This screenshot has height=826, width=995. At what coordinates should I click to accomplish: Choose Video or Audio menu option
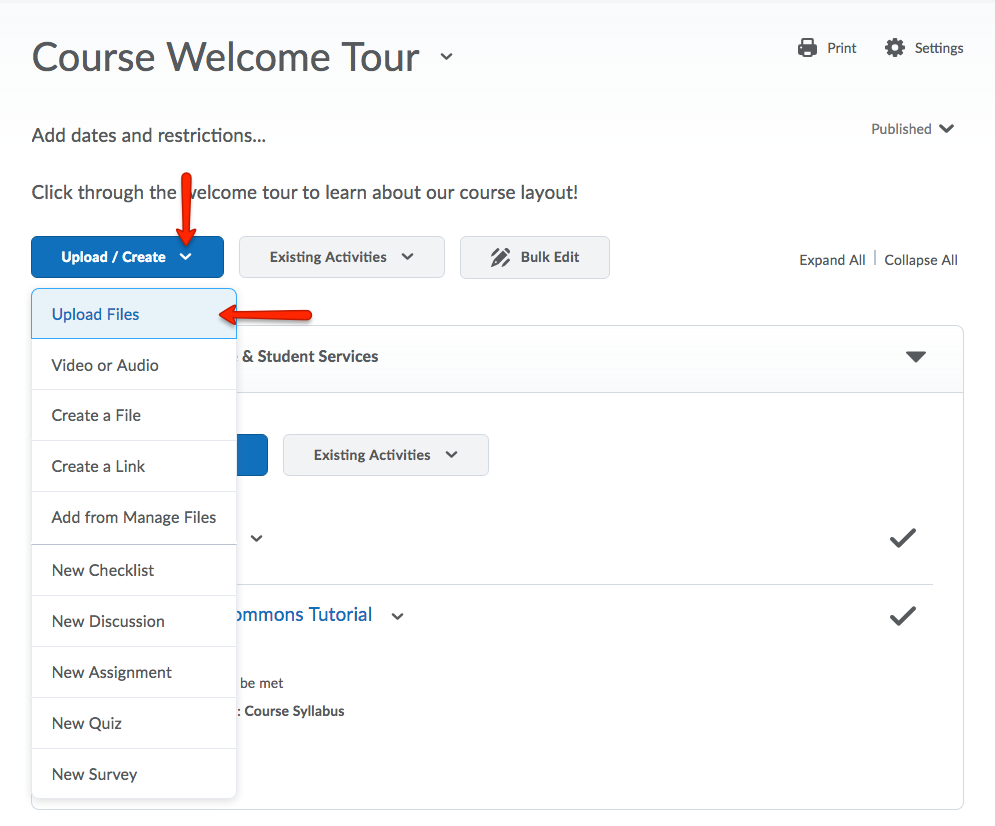(105, 365)
